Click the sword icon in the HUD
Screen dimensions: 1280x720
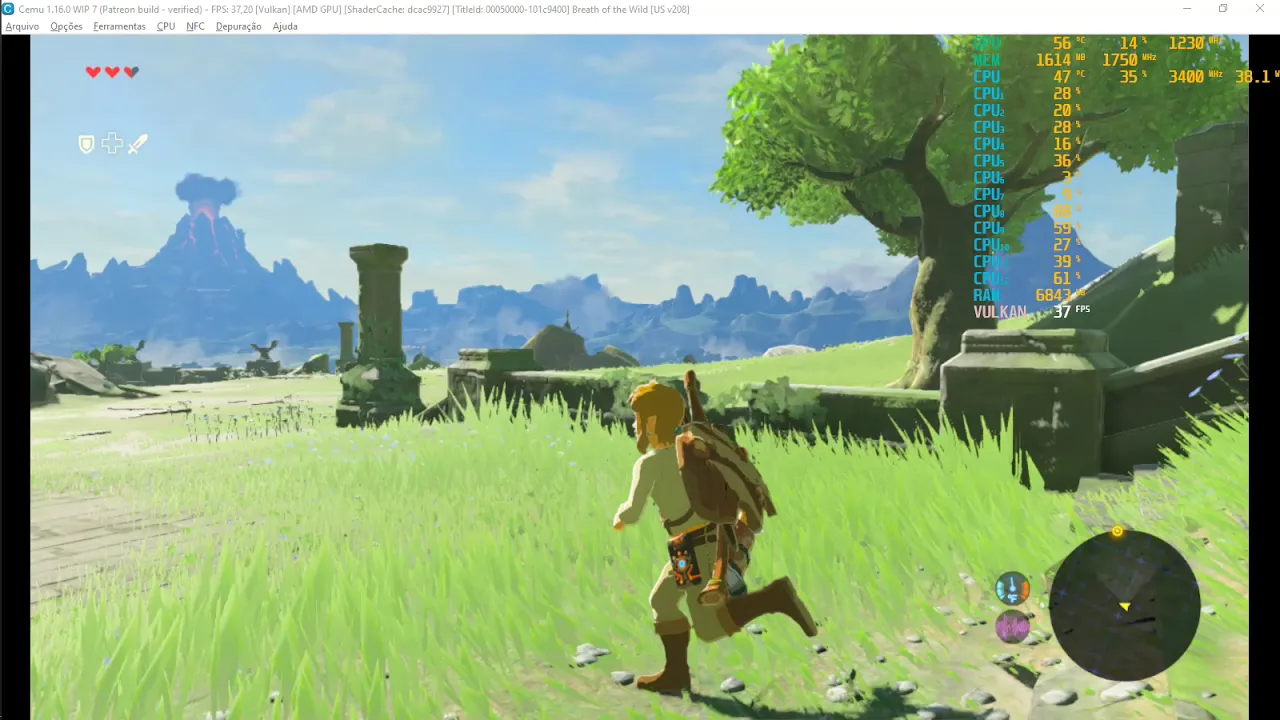(x=138, y=144)
